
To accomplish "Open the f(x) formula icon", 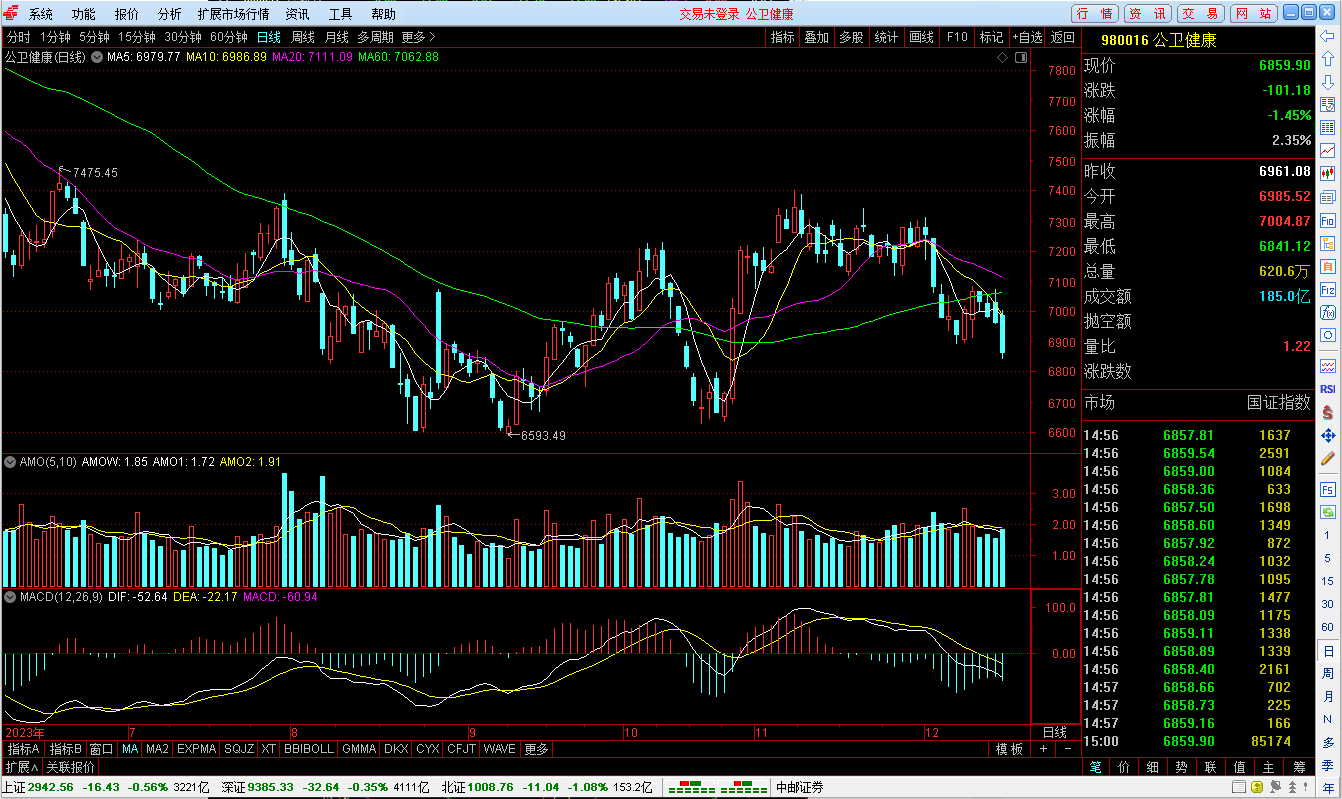I will (1328, 312).
